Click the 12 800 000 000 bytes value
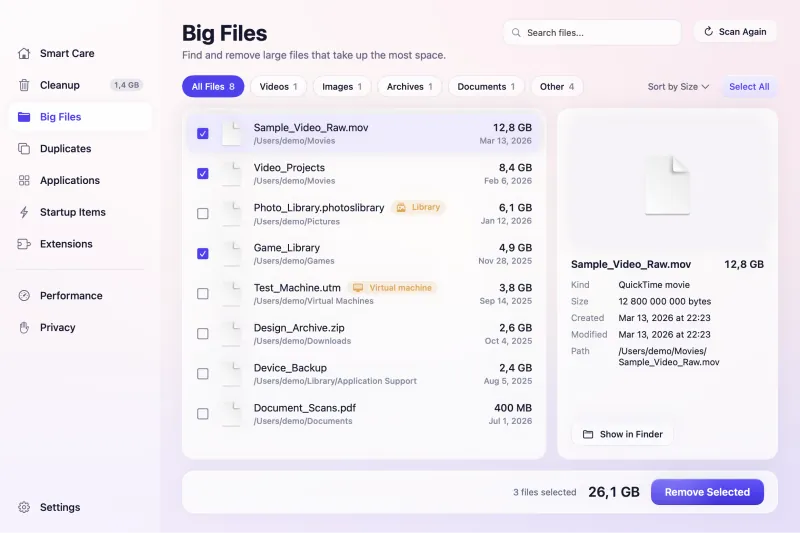 pos(664,301)
